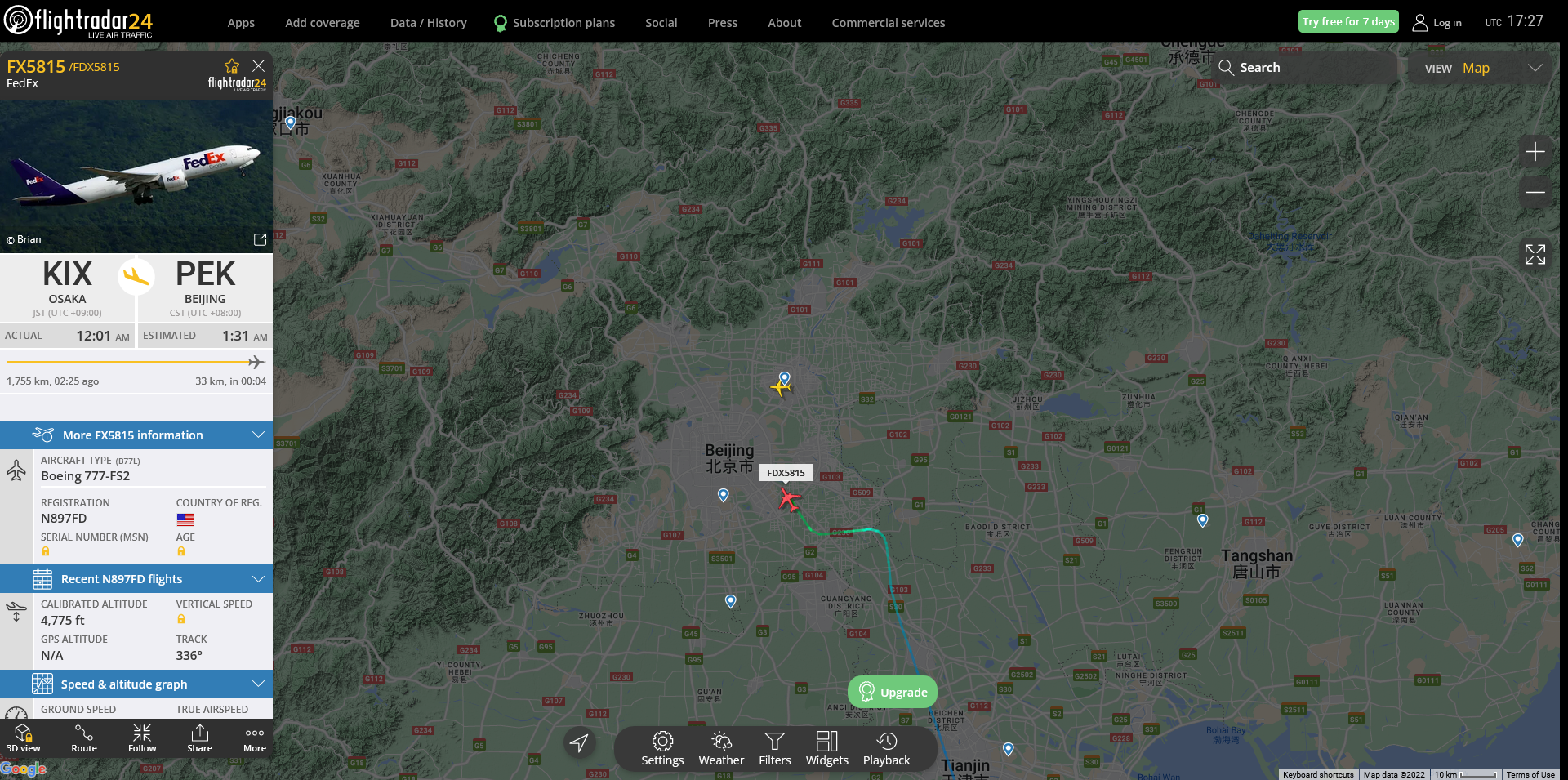Favorite flight FX5815 with the star icon
Viewport: 1568px width, 780px height.
coord(232,66)
